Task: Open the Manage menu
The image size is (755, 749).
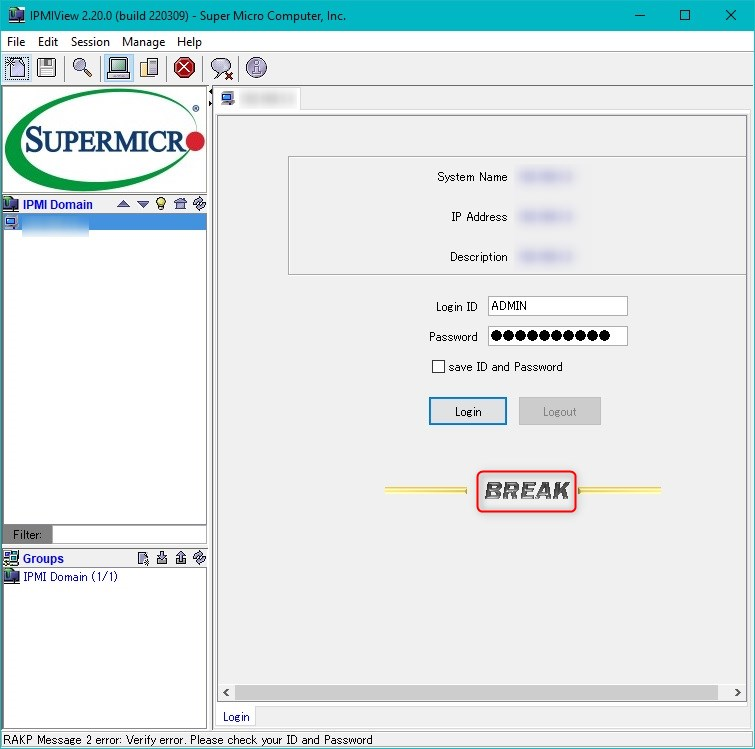Action: [143, 42]
